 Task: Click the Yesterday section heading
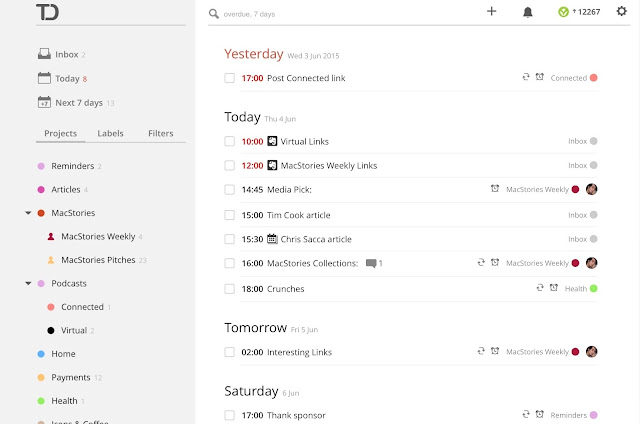tap(253, 54)
